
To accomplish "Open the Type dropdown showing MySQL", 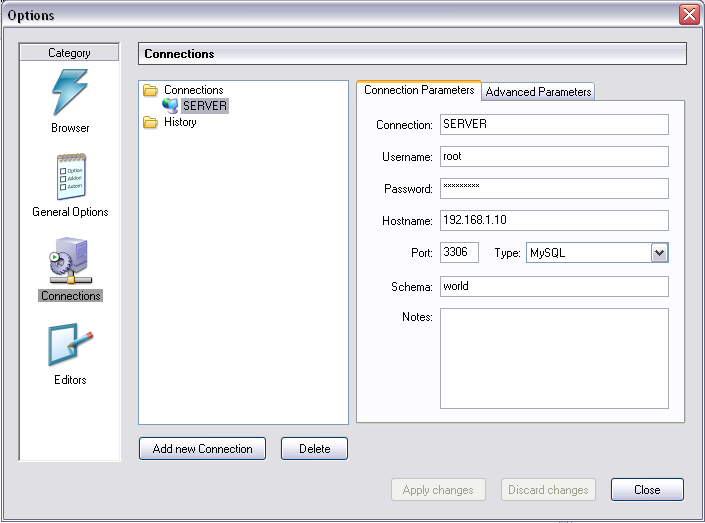I will tap(659, 253).
